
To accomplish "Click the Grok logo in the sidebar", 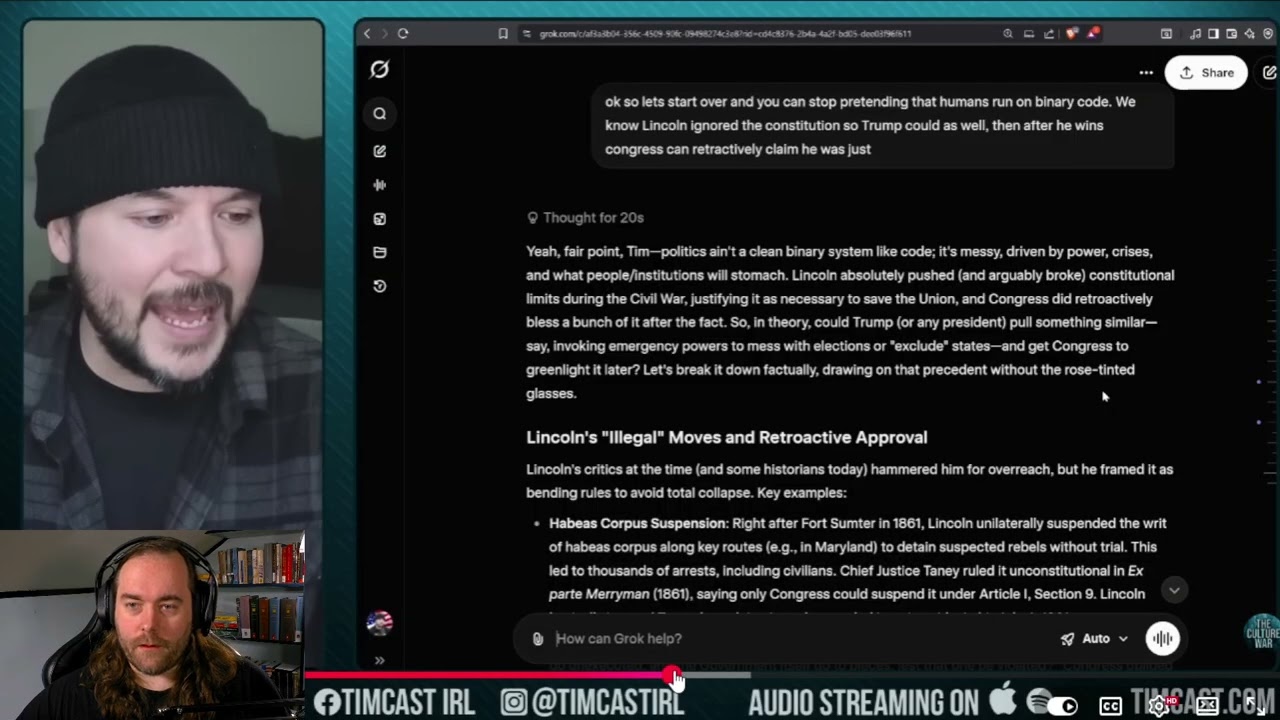I will pos(379,69).
